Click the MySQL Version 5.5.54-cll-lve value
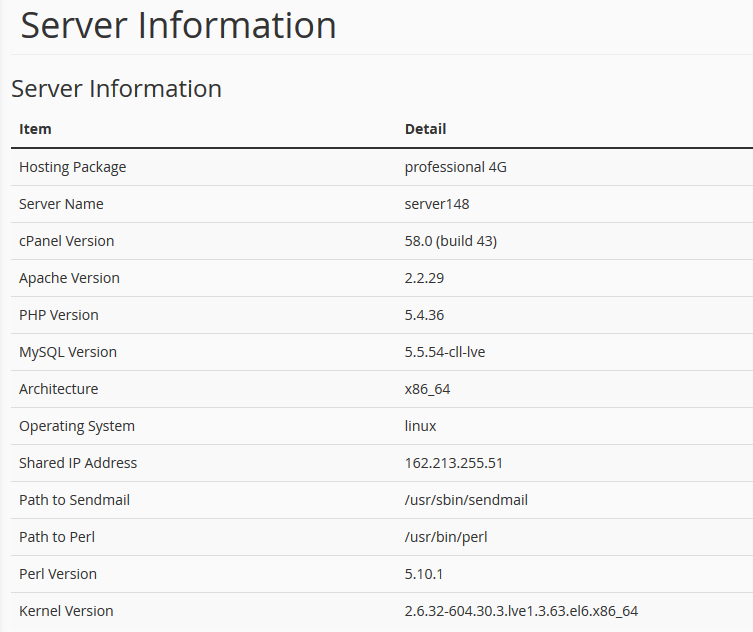The width and height of the screenshot is (753, 632). (445, 352)
